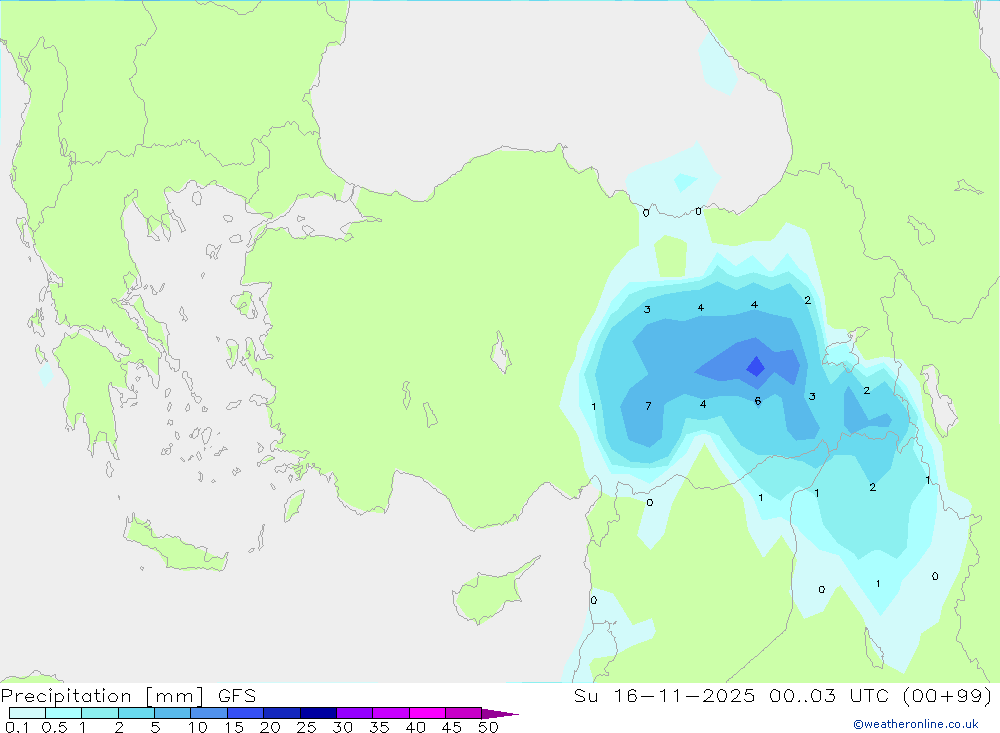The height and width of the screenshot is (733, 1000).
Task: Click the above-50 legend arrow tip
Action: point(501,713)
